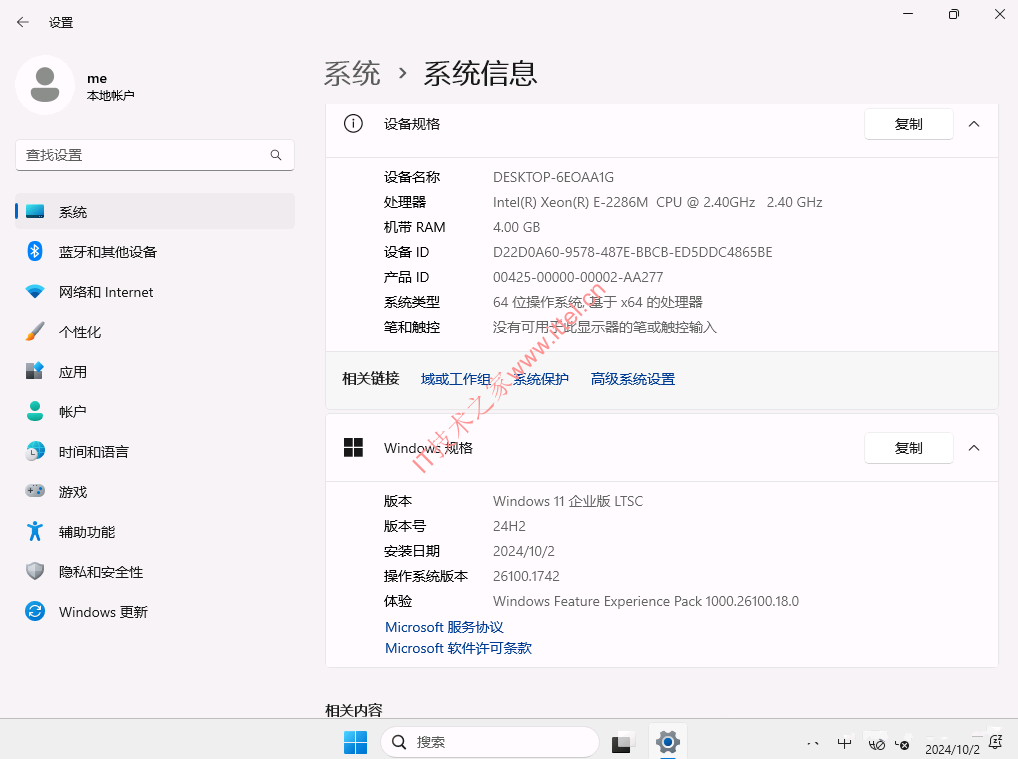Click the Wi-Fi icon for 网络和 Internet

35,292
